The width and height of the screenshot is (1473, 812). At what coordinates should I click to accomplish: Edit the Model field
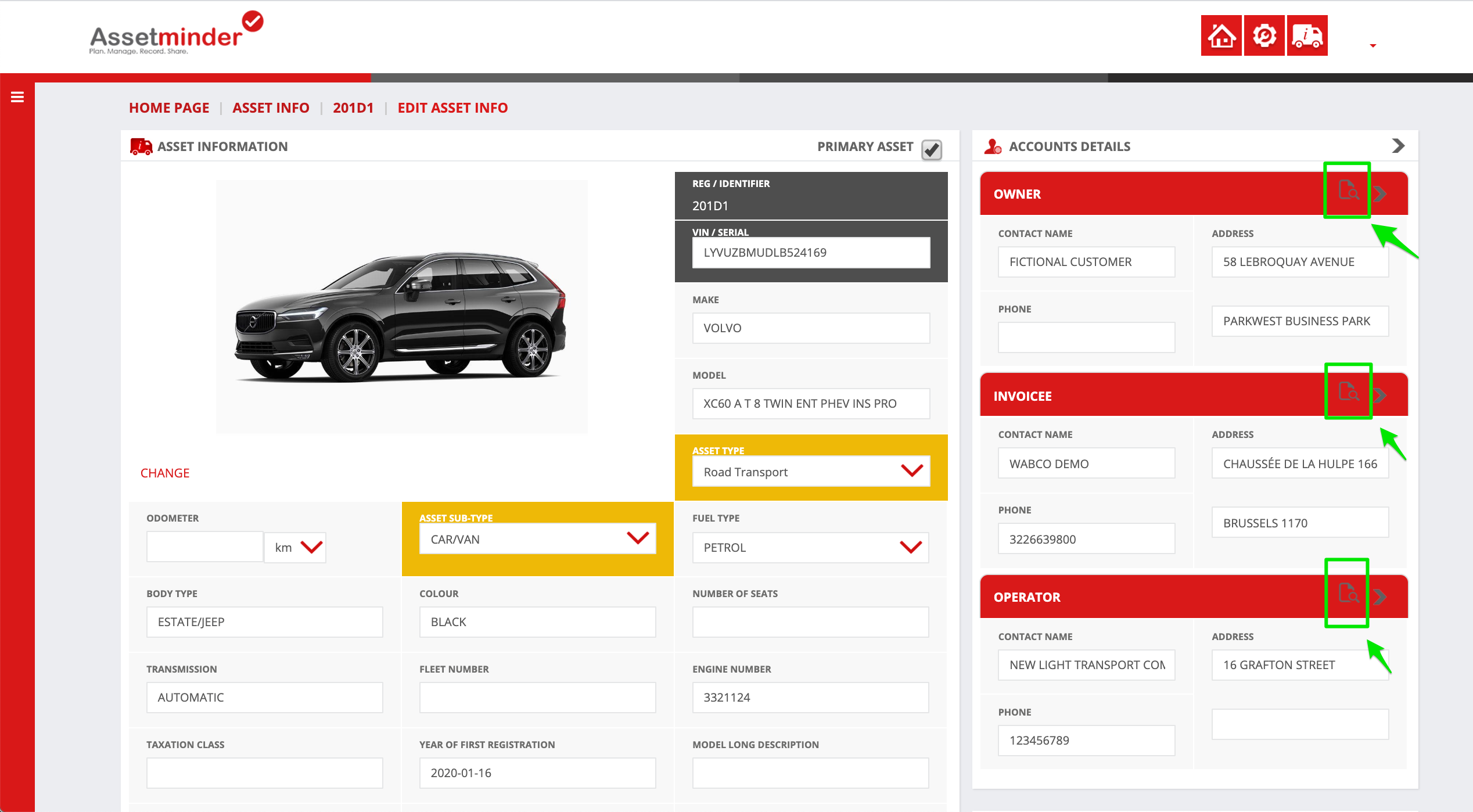tap(811, 403)
